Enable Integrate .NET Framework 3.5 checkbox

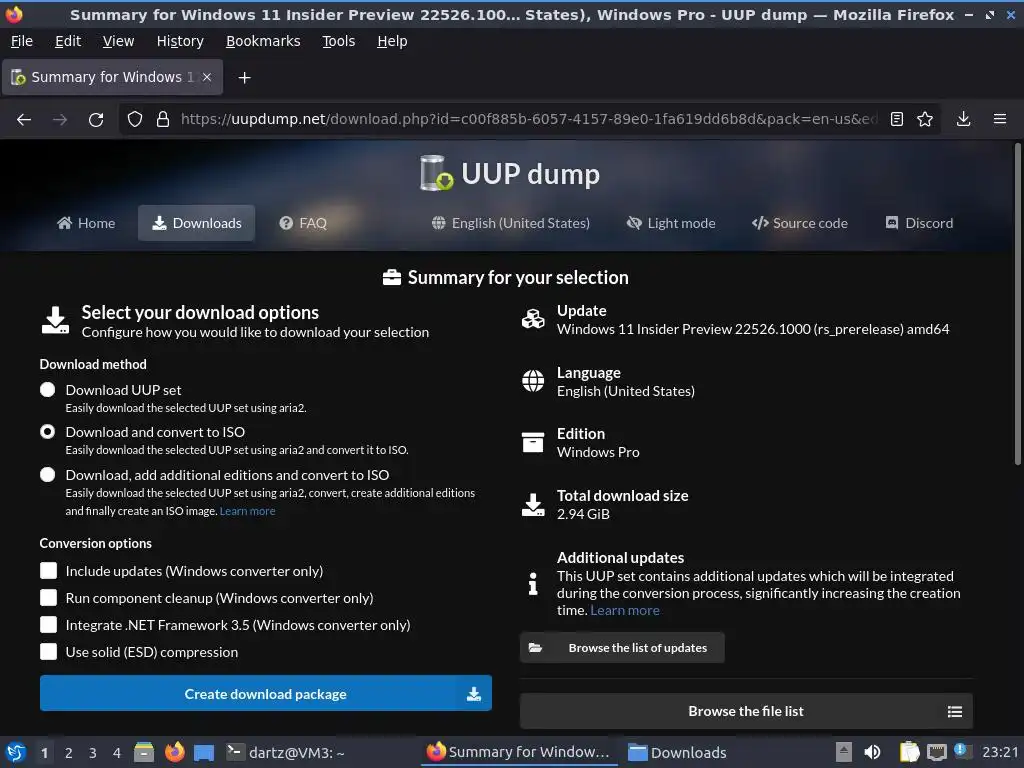48,625
